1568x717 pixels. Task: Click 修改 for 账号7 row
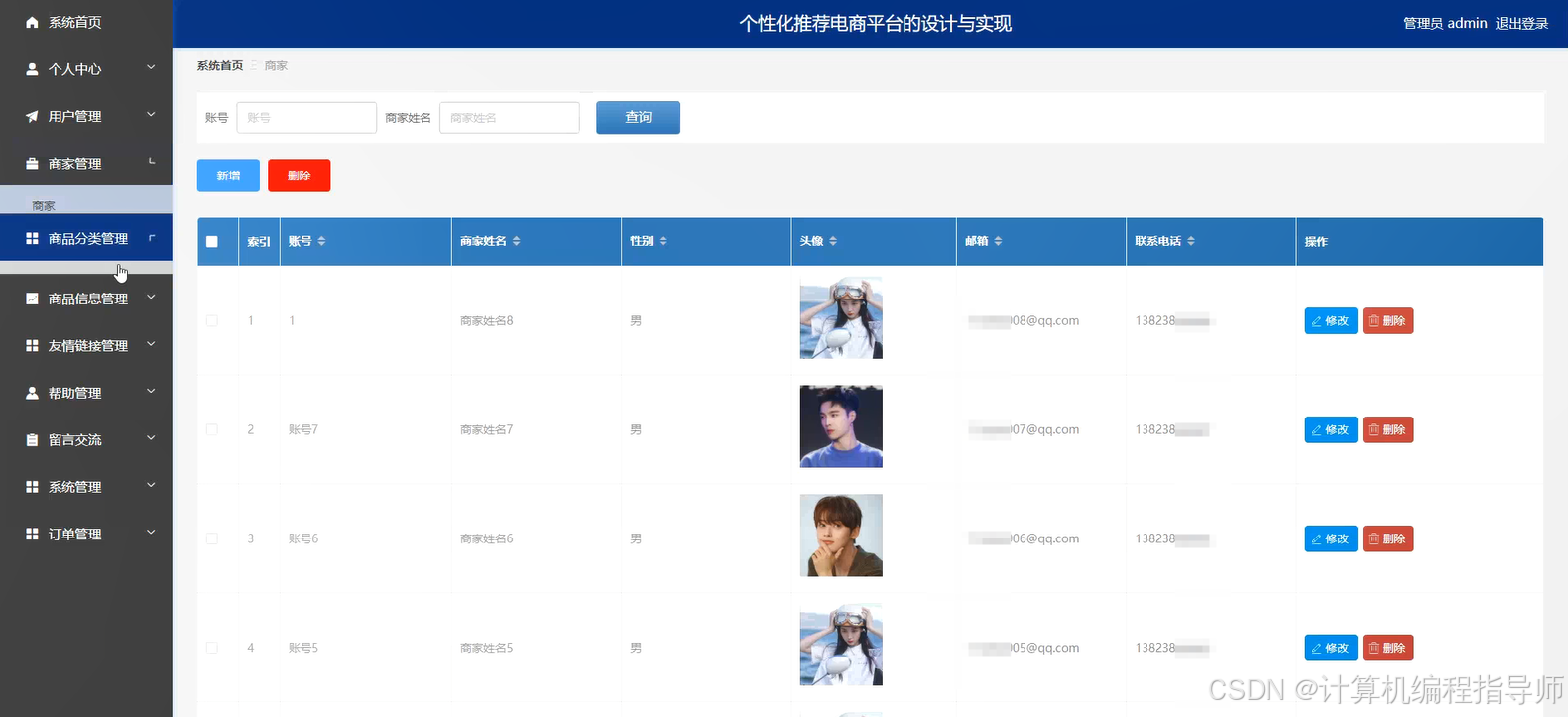pos(1331,430)
